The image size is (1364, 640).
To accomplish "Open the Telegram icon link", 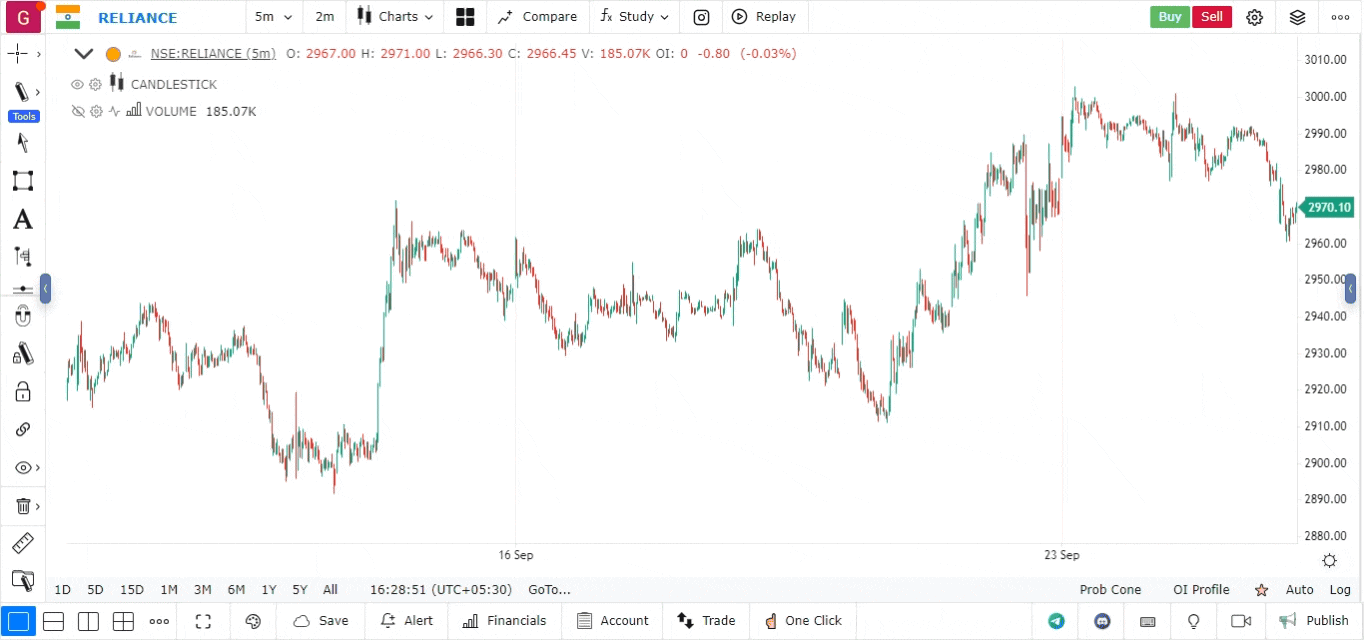I will coord(1056,621).
